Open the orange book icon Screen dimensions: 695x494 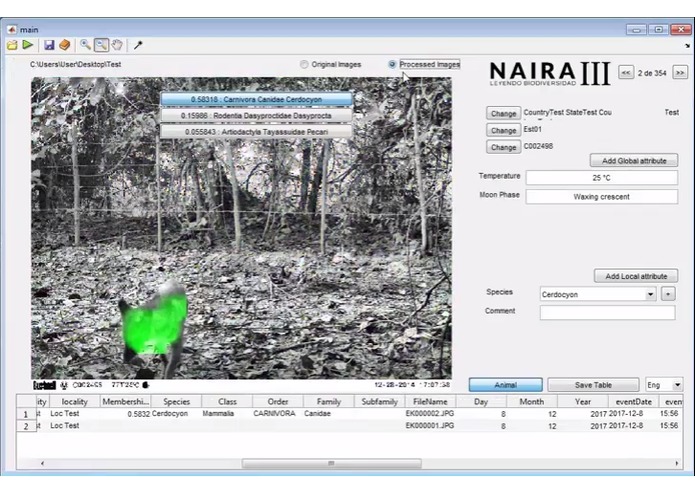coord(65,45)
